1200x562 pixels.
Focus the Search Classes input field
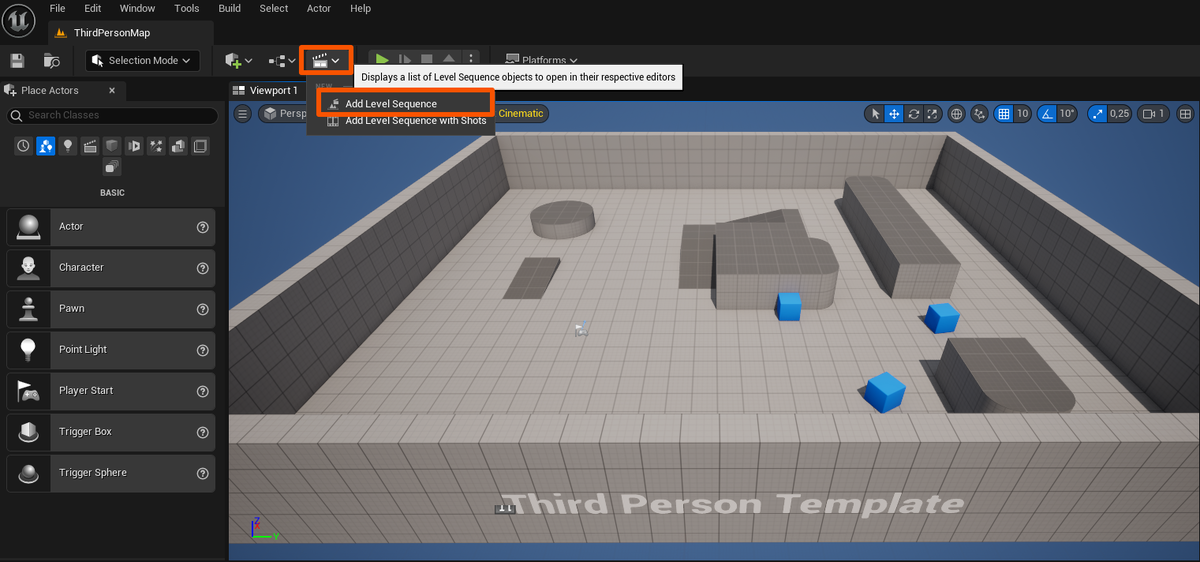click(x=112, y=115)
